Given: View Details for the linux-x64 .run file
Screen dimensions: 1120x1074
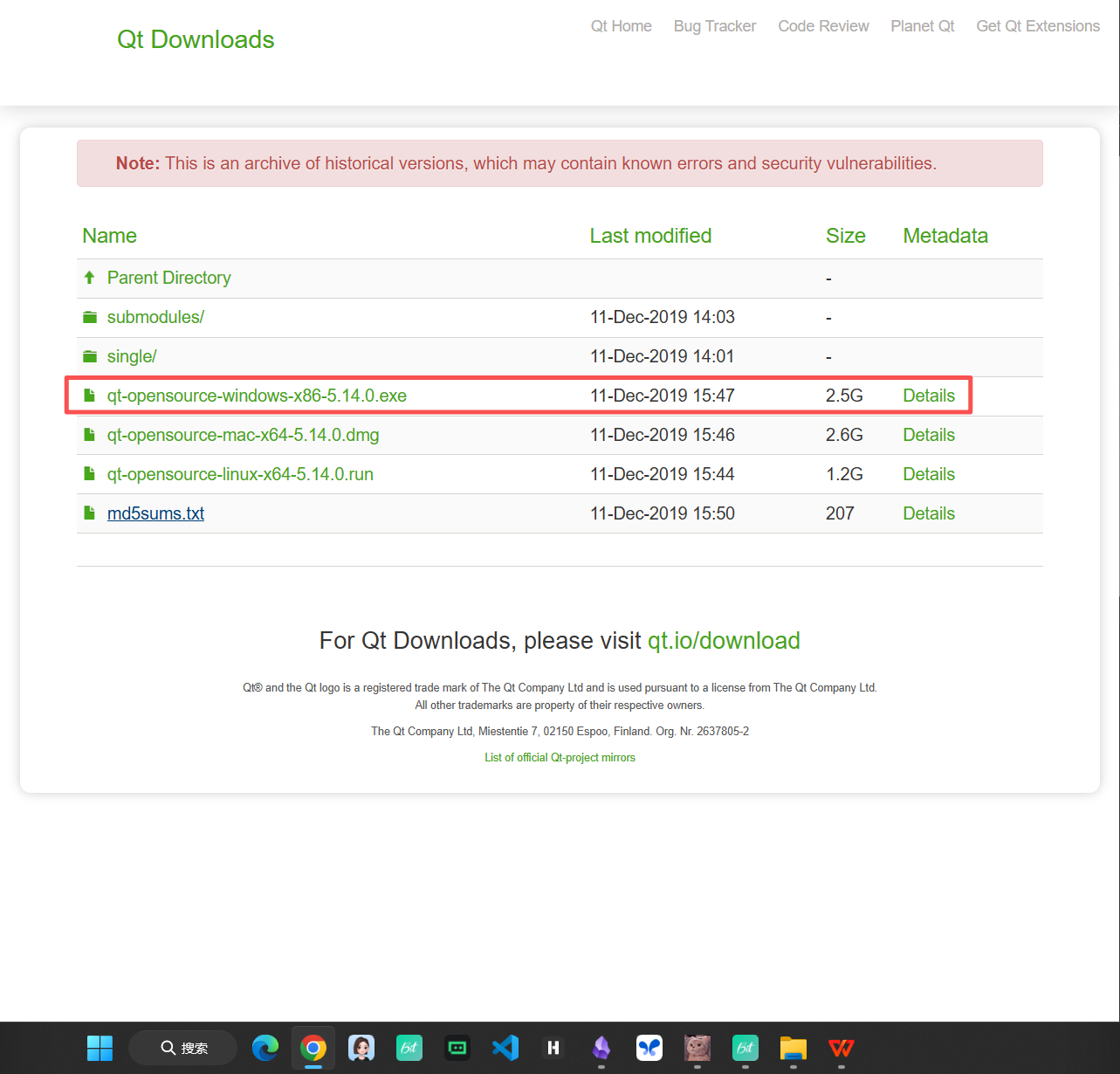Looking at the screenshot, I should (x=929, y=474).
